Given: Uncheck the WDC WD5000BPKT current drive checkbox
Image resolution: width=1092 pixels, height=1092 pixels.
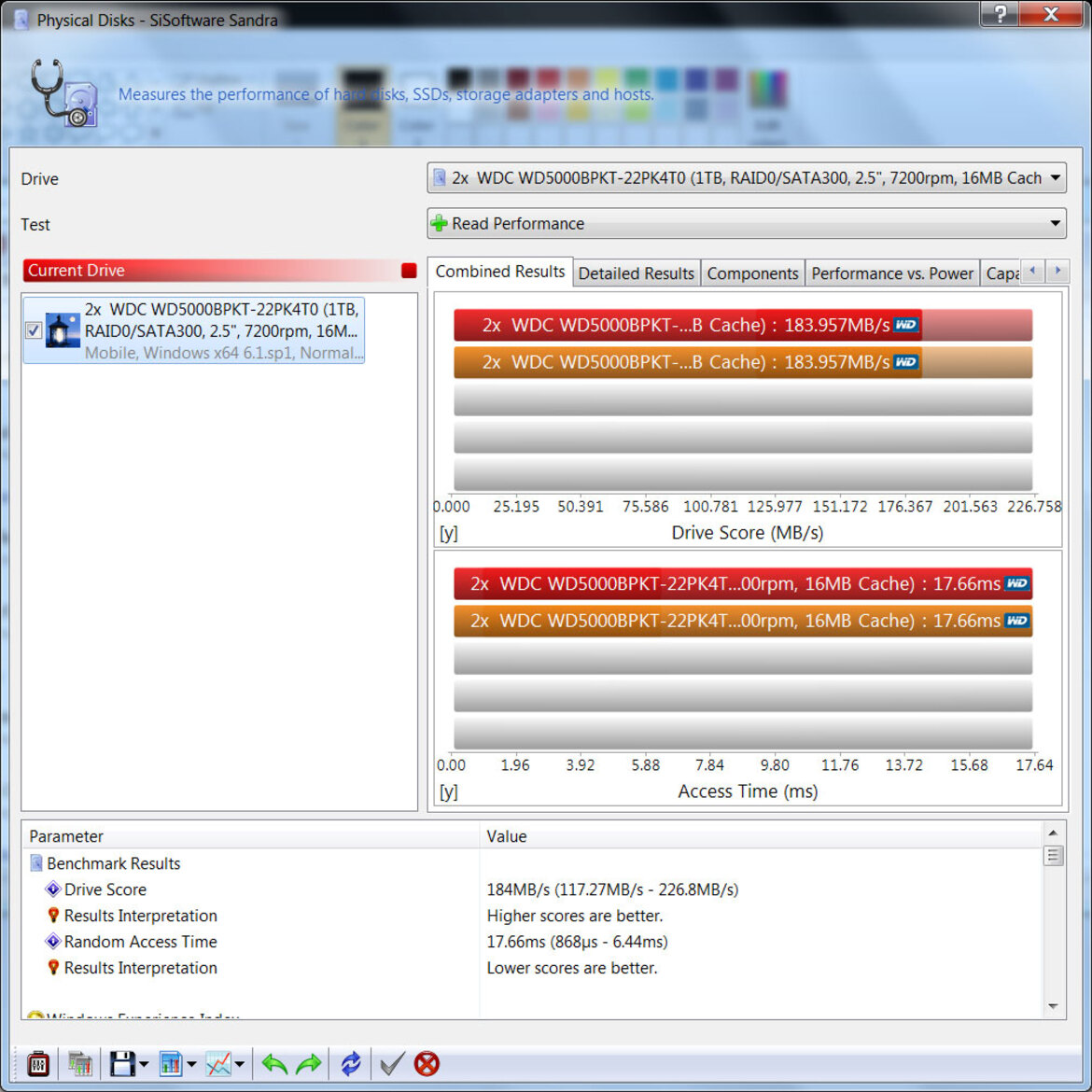Looking at the screenshot, I should click(x=33, y=330).
